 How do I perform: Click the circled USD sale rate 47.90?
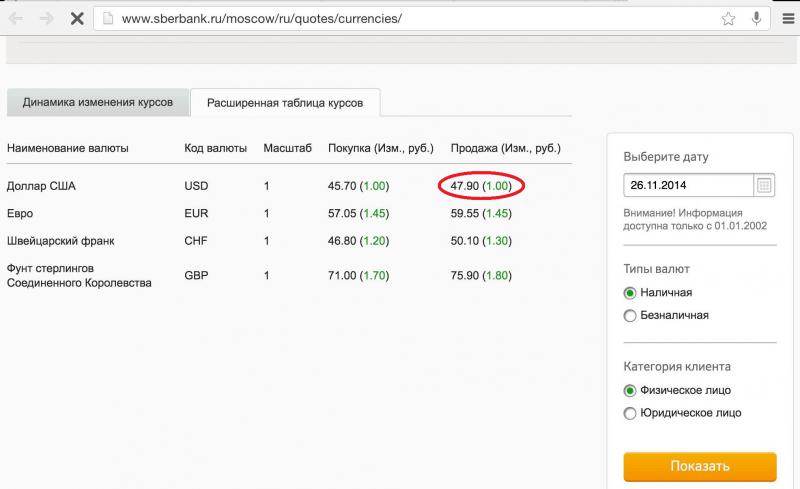pyautogui.click(x=482, y=186)
